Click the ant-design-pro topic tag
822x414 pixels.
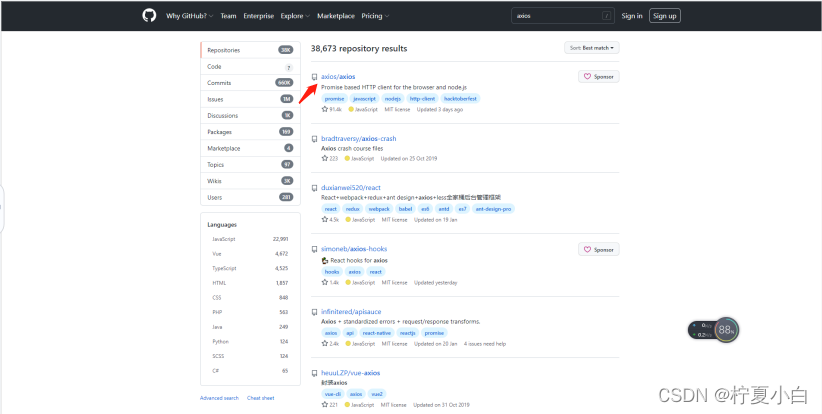click(493, 209)
